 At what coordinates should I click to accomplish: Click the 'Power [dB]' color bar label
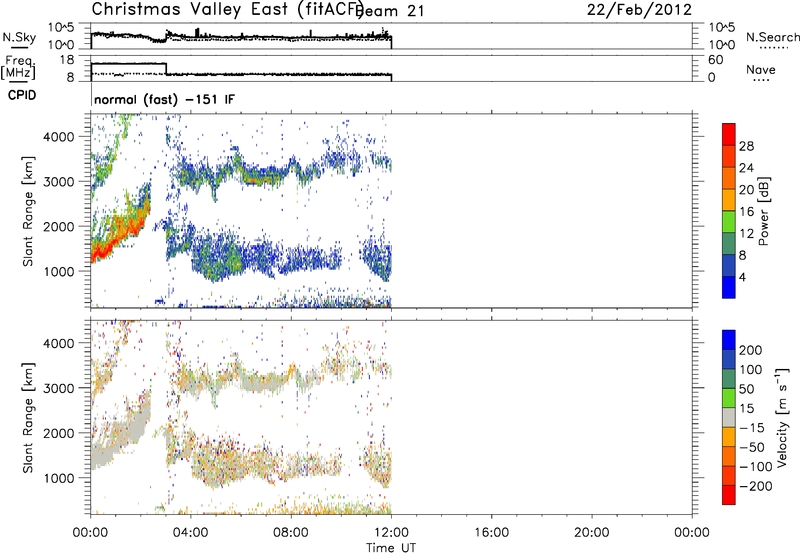(x=763, y=211)
